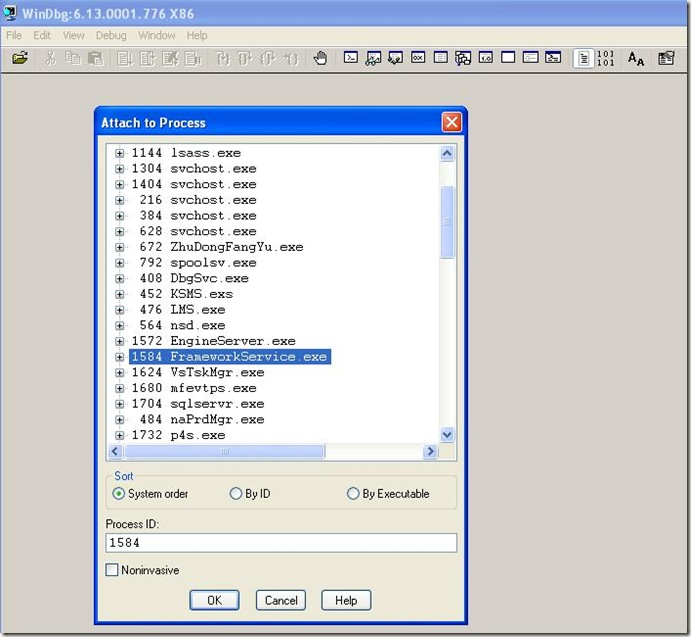Viewport: 691px width, 637px height.
Task: Select the By Executable sort option
Action: tap(353, 494)
